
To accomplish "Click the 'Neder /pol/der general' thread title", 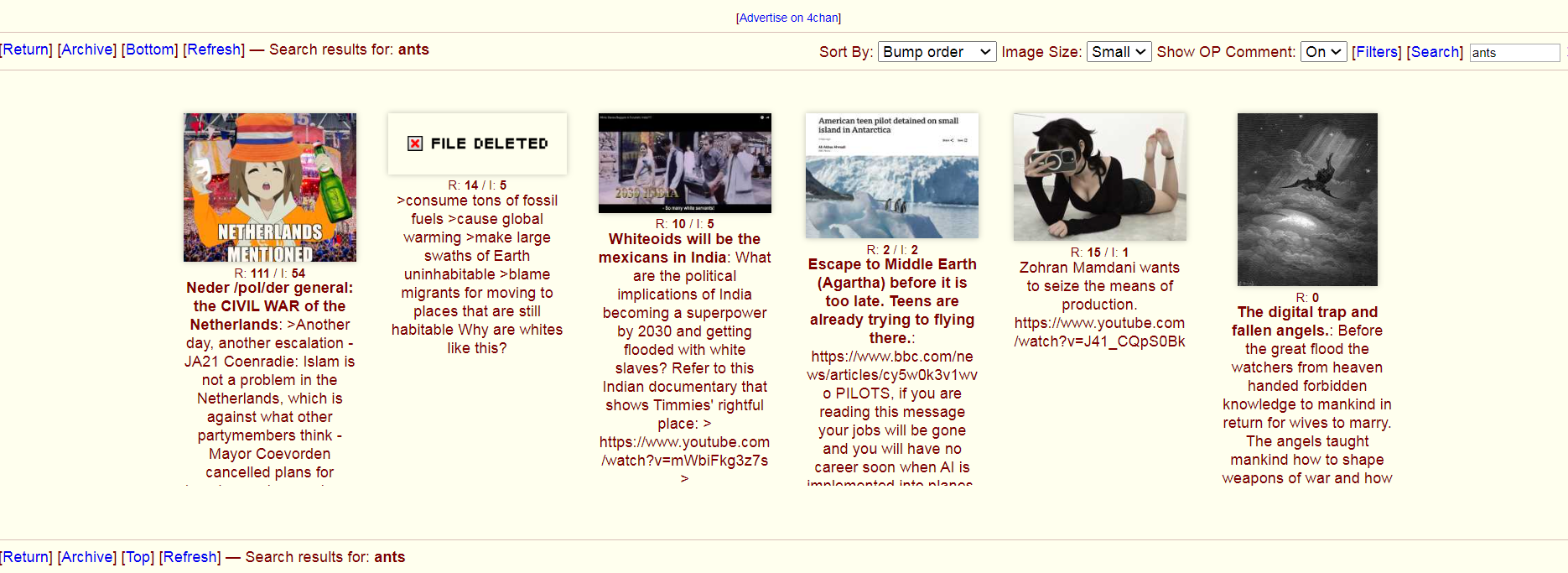I will click(269, 306).
